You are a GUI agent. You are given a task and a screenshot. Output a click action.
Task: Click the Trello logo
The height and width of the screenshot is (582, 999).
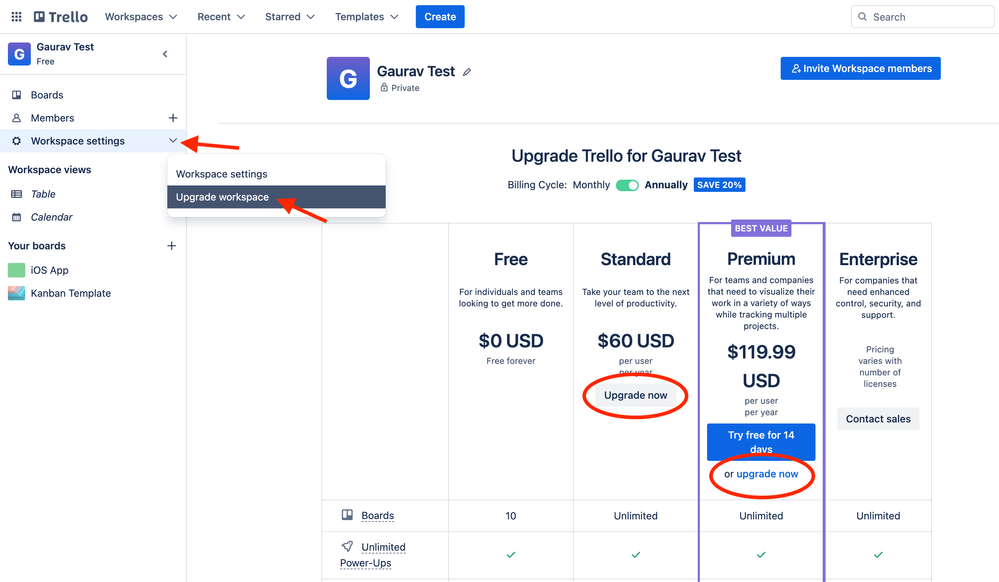(61, 17)
